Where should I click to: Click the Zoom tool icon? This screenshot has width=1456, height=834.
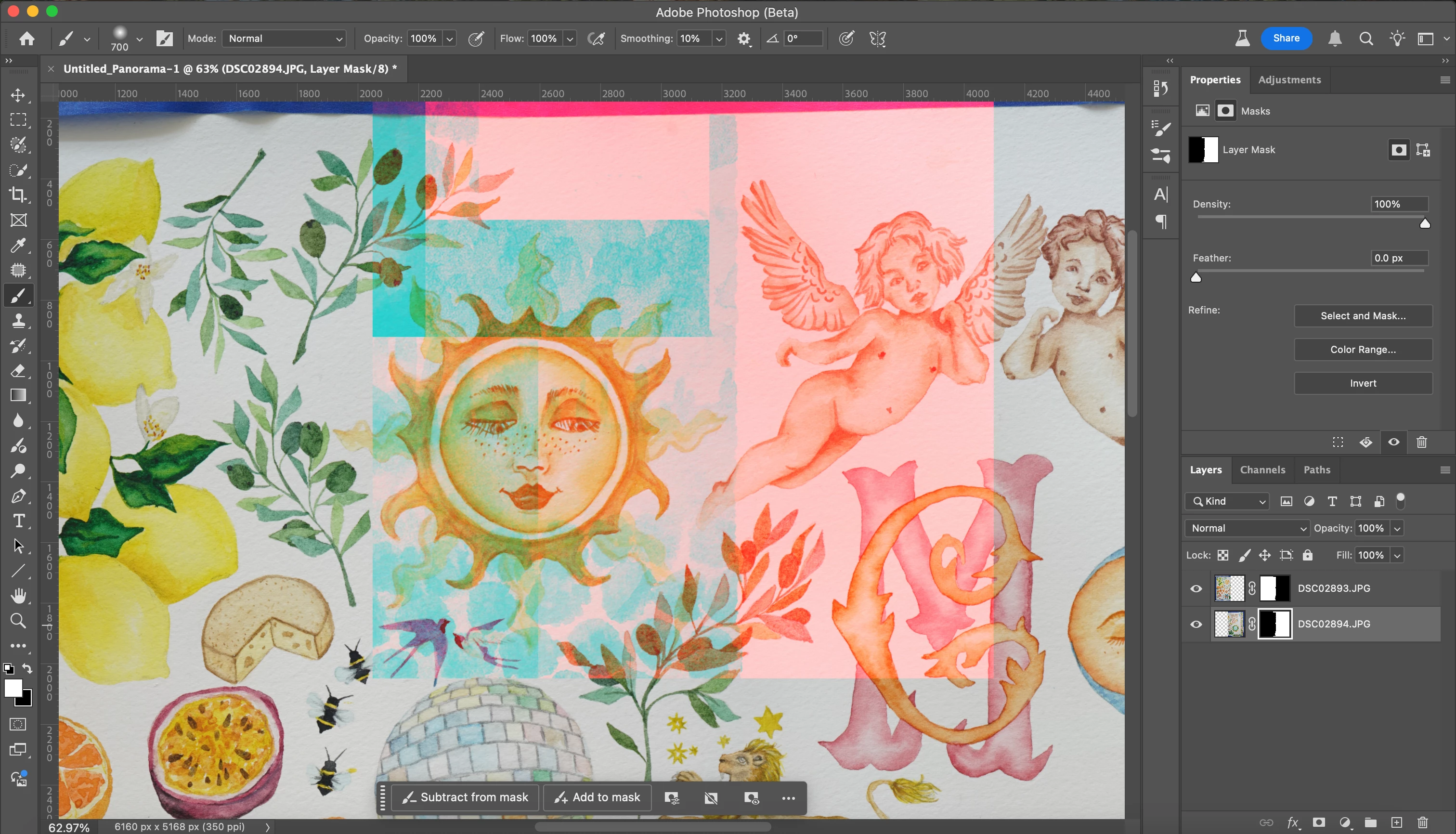point(18,621)
